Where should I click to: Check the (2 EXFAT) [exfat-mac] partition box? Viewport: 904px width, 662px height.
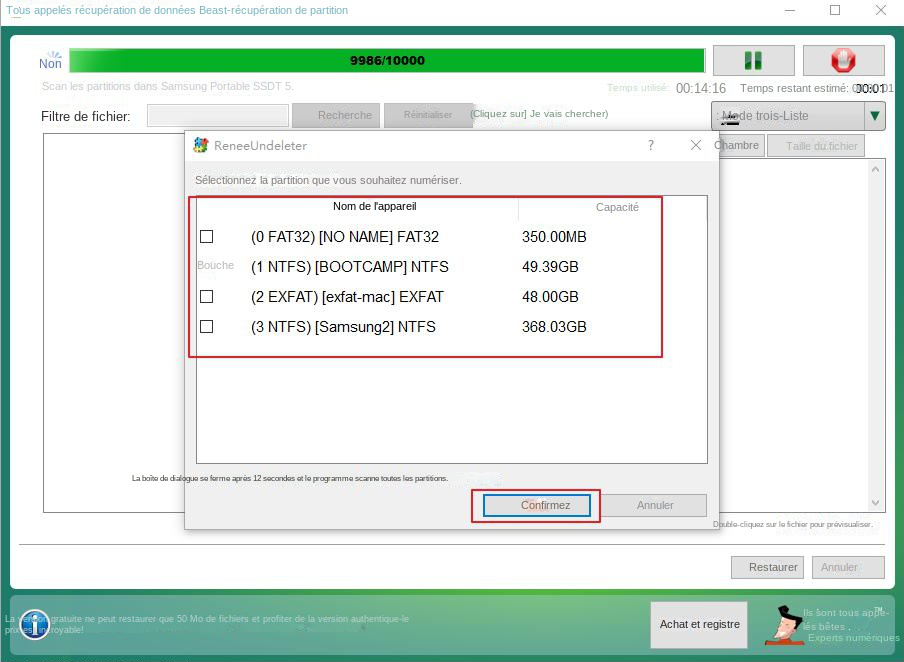206,296
